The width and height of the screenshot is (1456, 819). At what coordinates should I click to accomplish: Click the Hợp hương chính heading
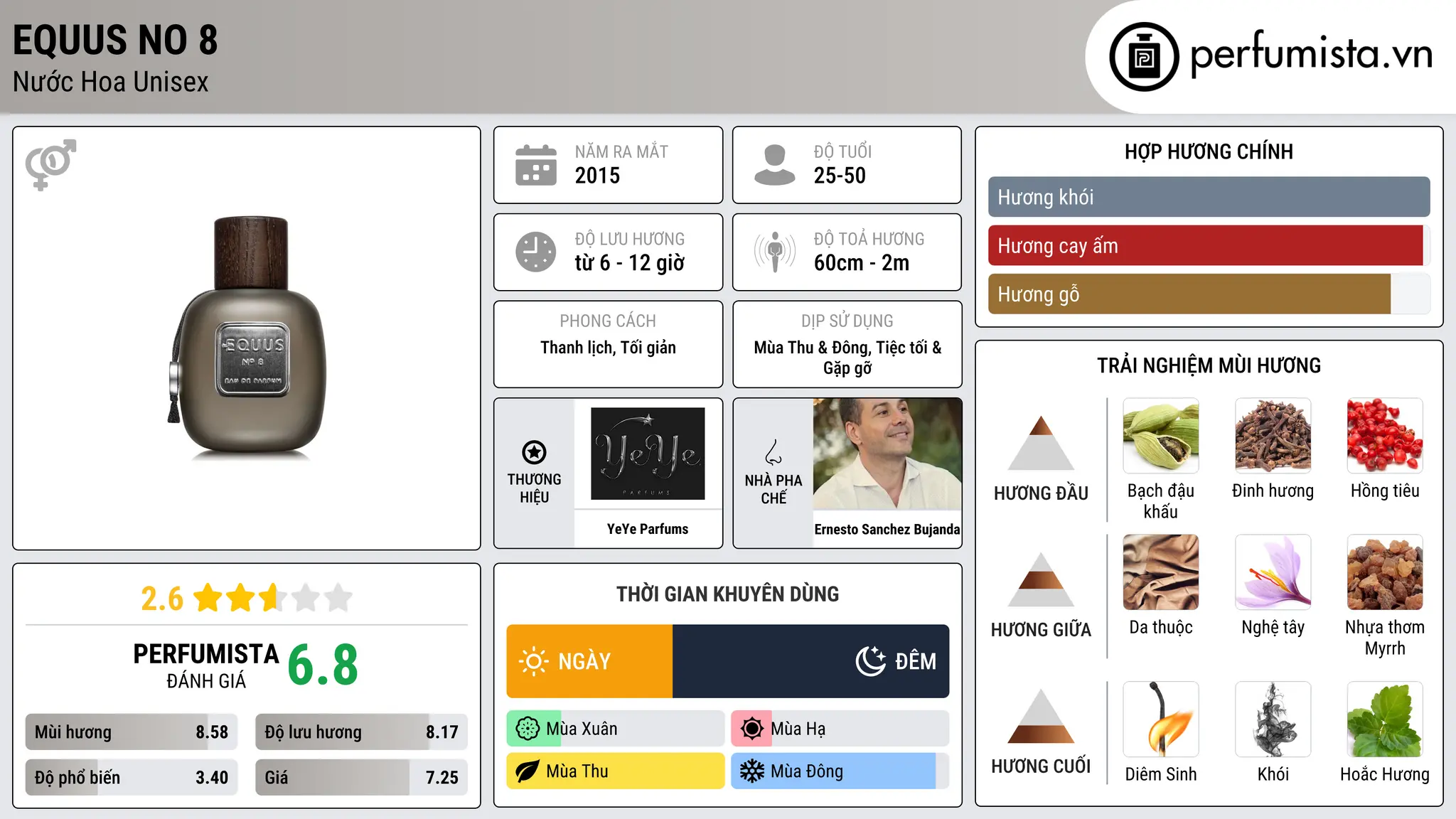[x=1209, y=151]
